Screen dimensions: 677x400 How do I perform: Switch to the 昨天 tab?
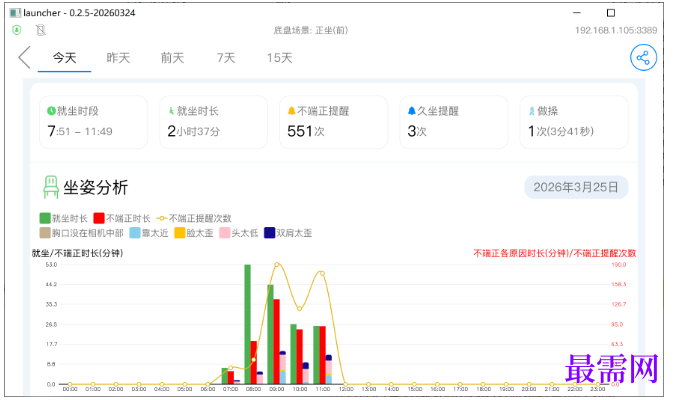[118, 58]
